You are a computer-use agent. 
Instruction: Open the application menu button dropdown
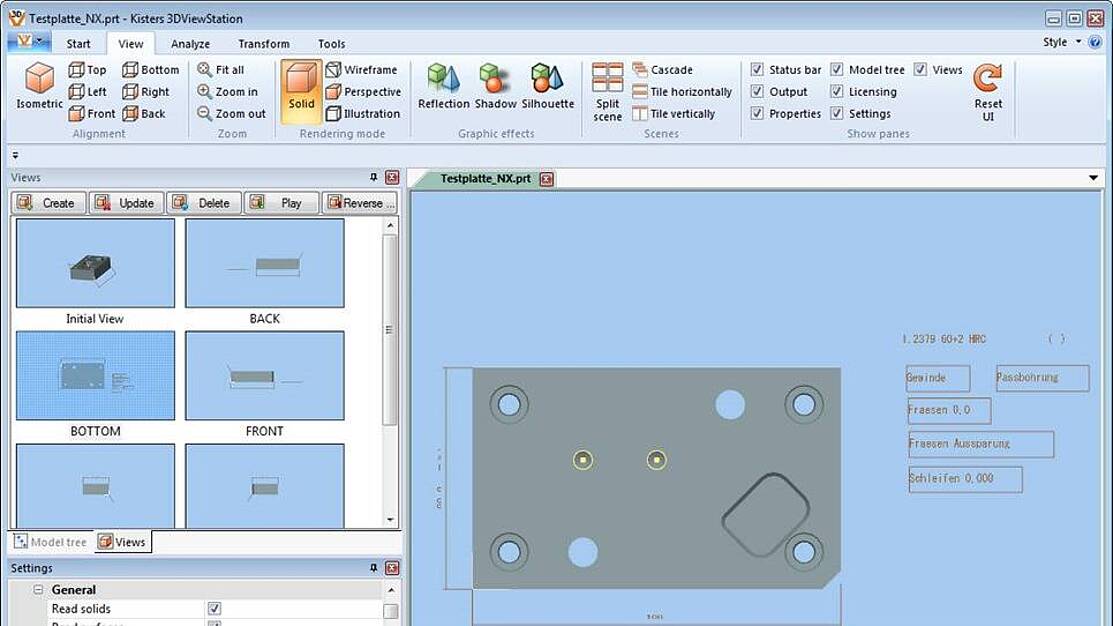tap(28, 42)
